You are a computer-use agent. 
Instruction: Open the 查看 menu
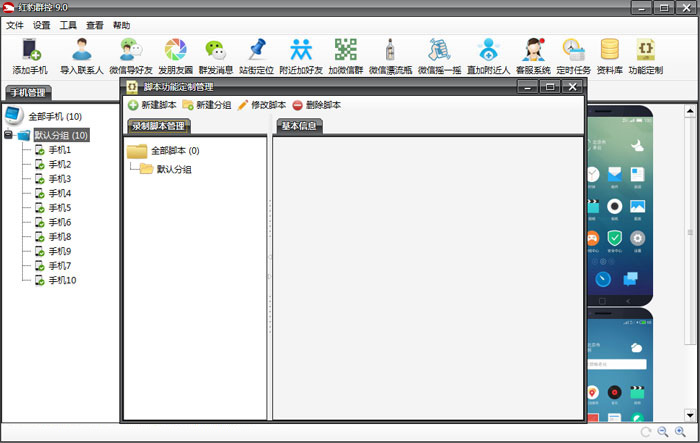(x=95, y=25)
